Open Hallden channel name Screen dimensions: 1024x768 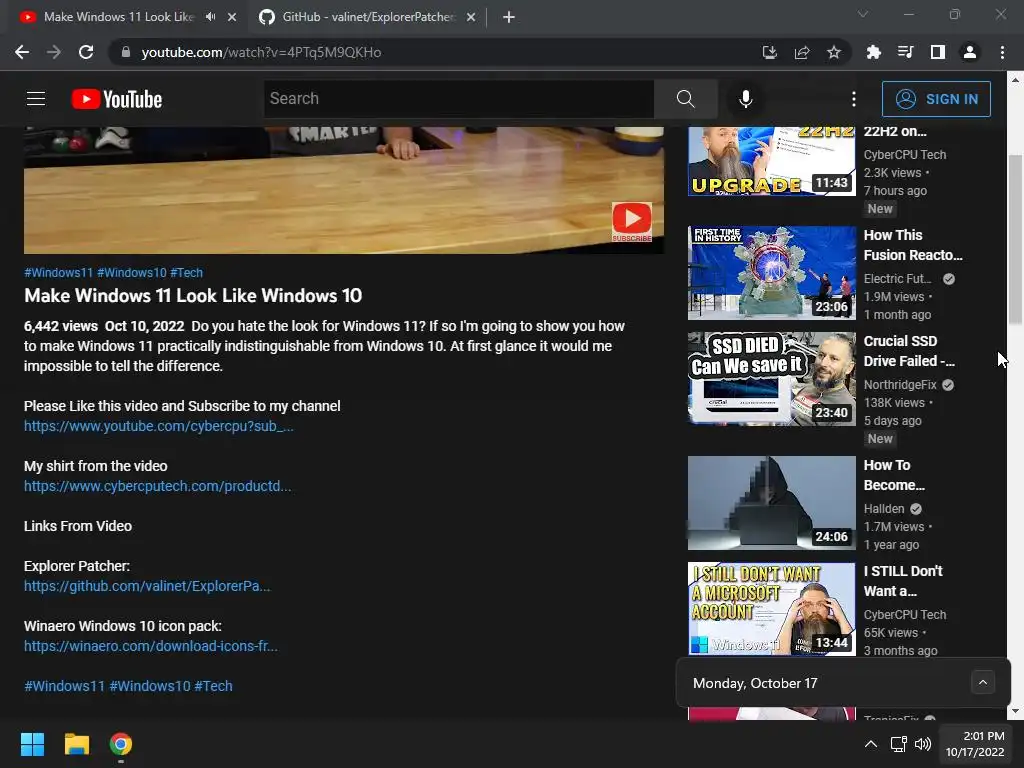[x=884, y=509]
